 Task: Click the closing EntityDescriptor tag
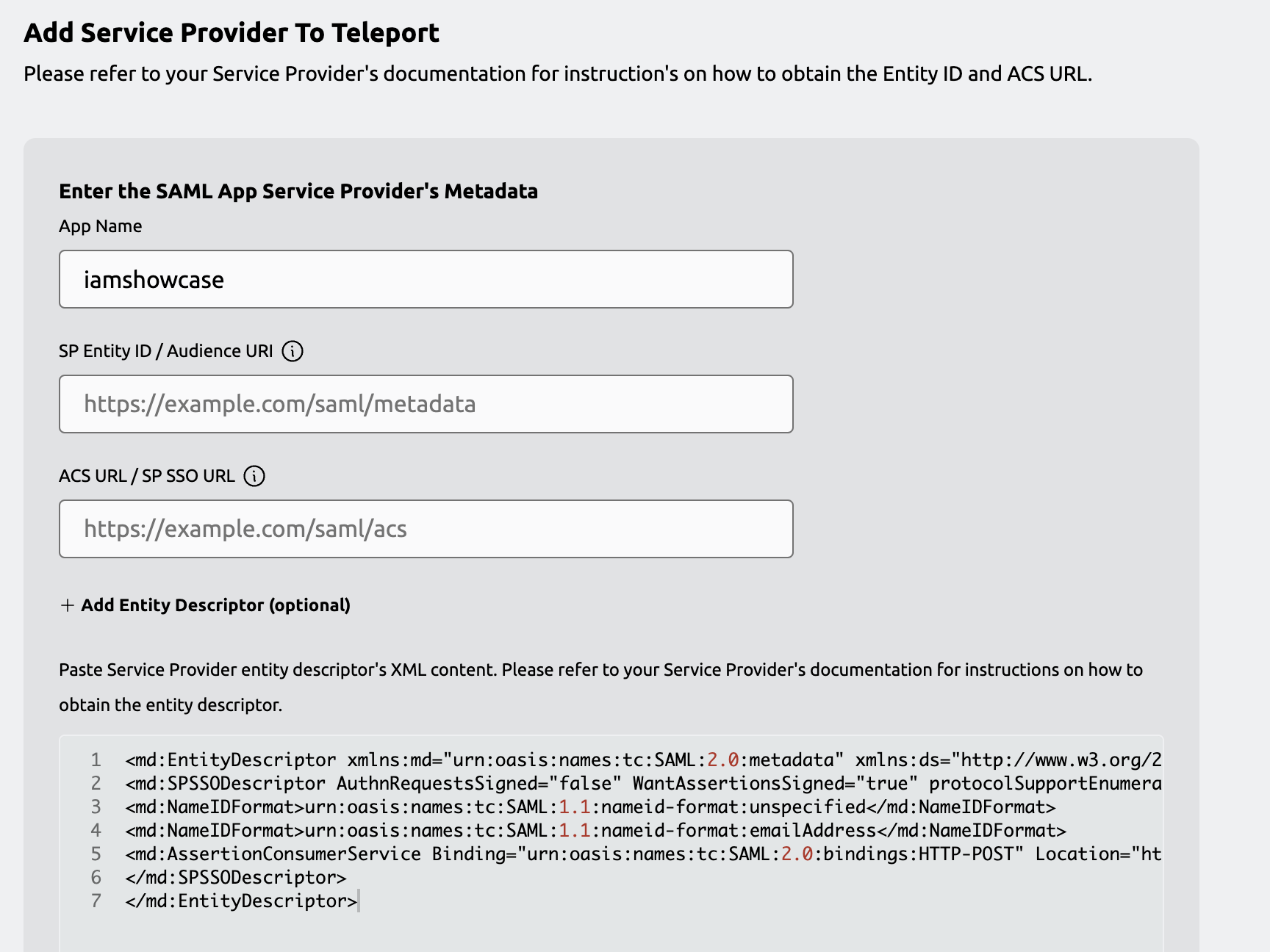(x=235, y=901)
